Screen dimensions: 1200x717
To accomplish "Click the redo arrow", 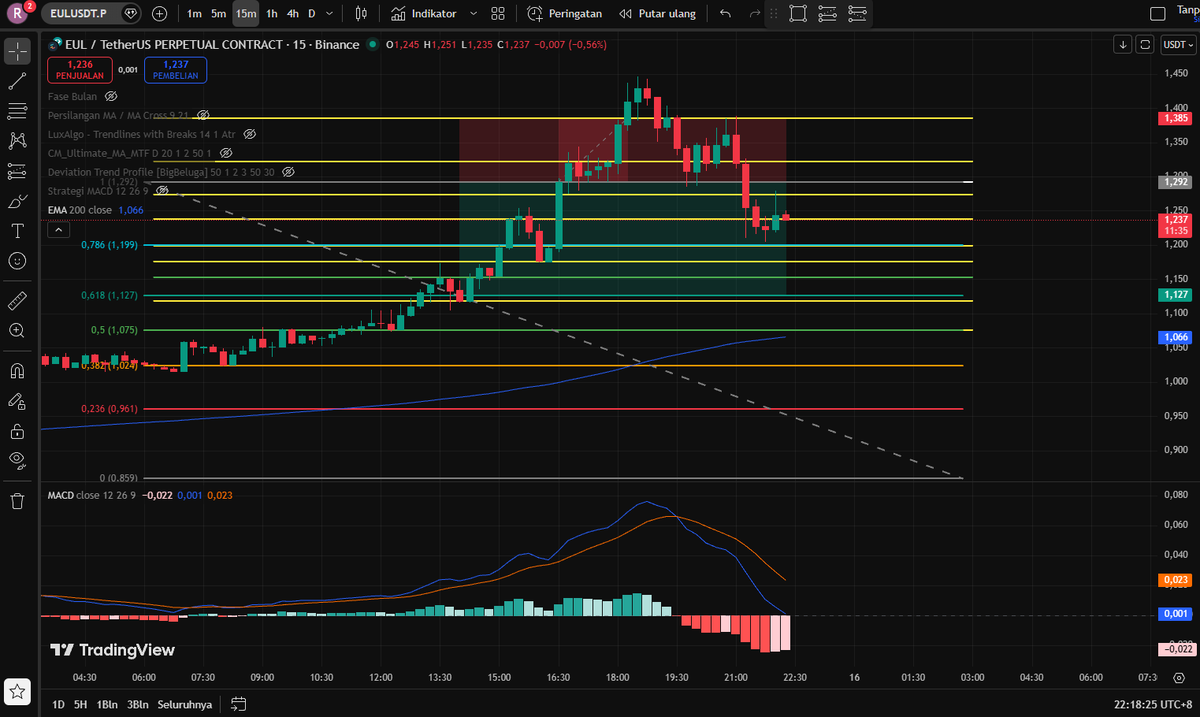I will tap(755, 14).
